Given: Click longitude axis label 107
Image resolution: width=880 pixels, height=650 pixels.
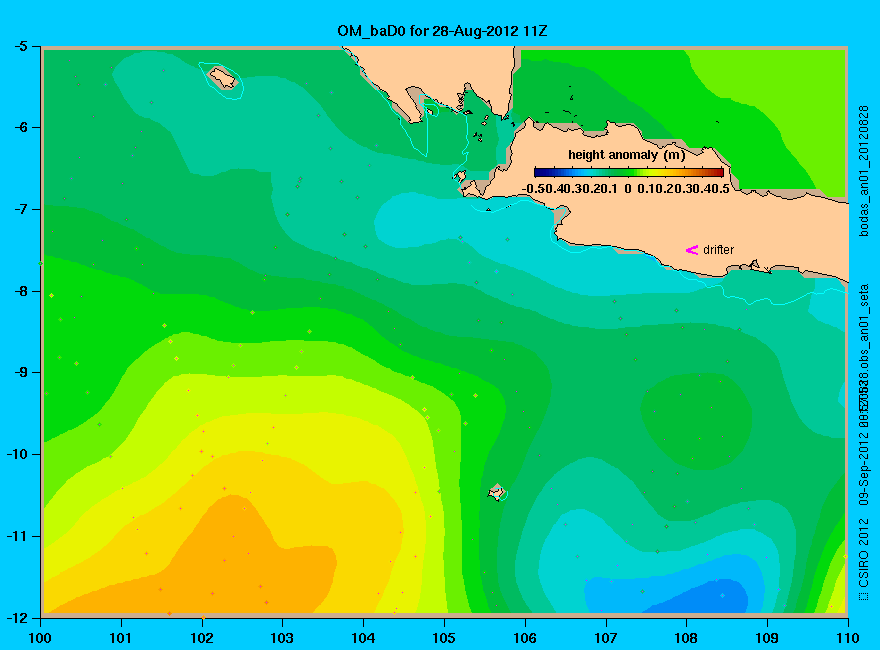Looking at the screenshot, I should pyautogui.click(x=606, y=638).
